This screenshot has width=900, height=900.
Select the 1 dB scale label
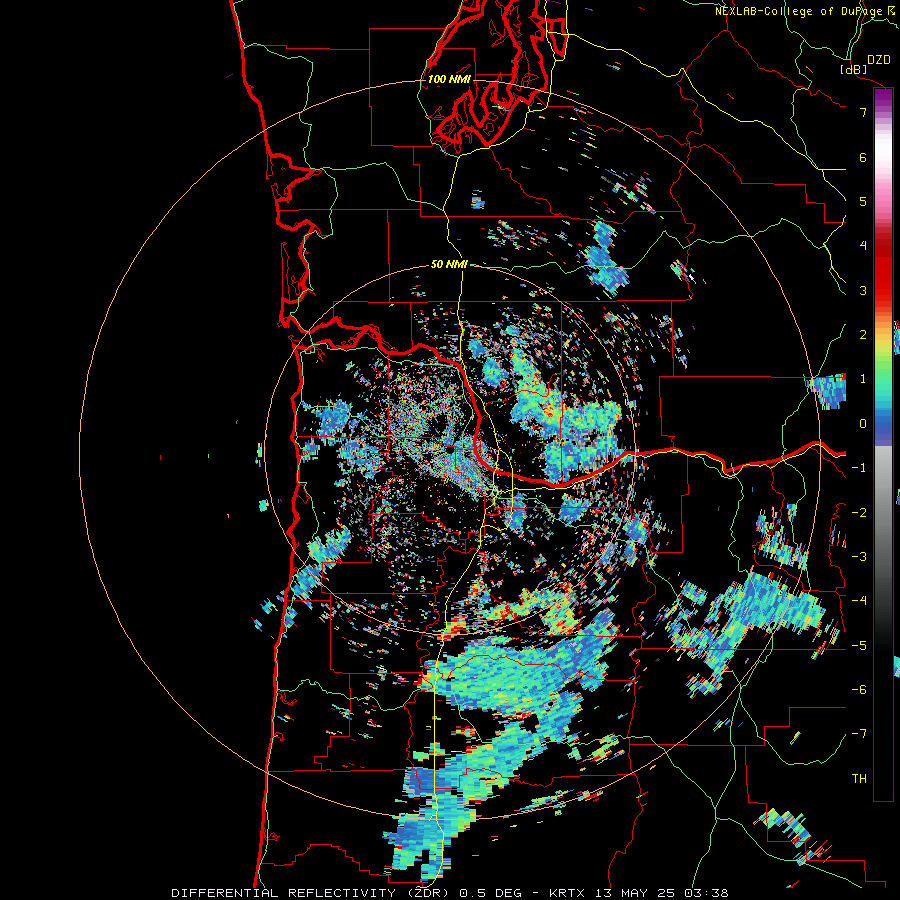click(x=863, y=379)
